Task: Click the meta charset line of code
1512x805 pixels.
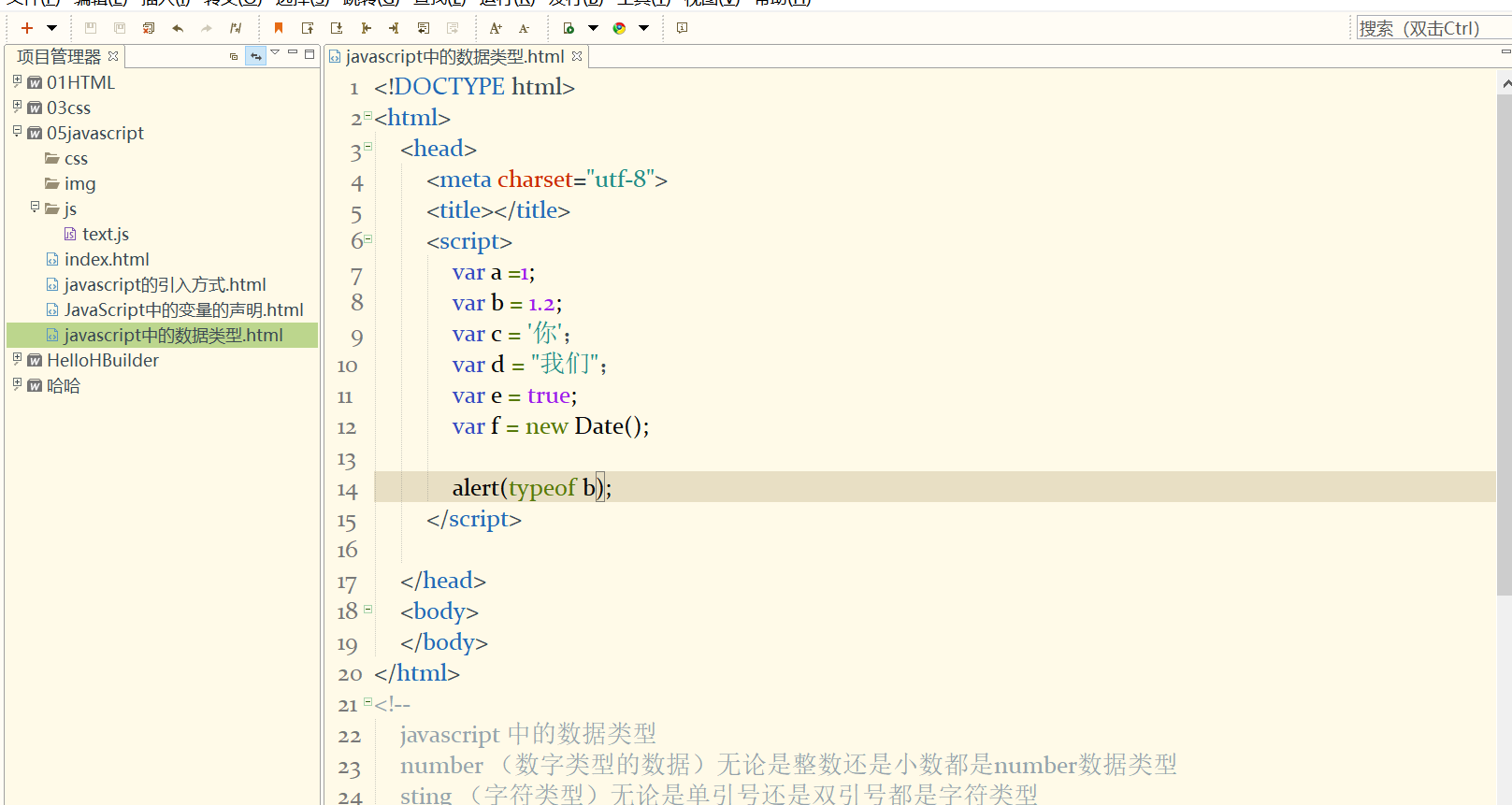Action: coord(547,180)
